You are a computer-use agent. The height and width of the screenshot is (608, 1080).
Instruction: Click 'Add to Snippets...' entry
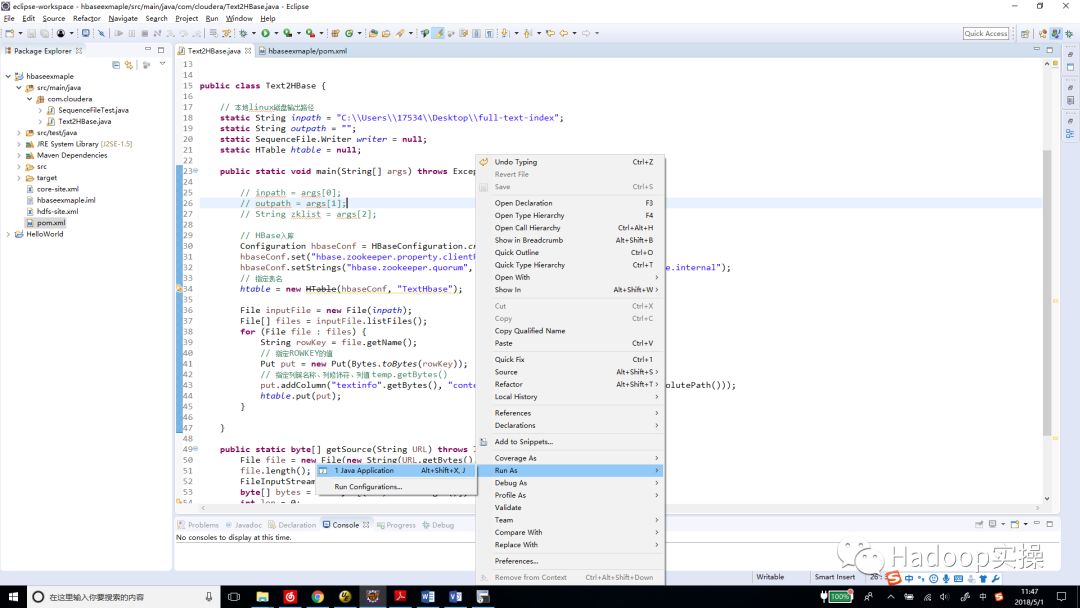(570, 442)
